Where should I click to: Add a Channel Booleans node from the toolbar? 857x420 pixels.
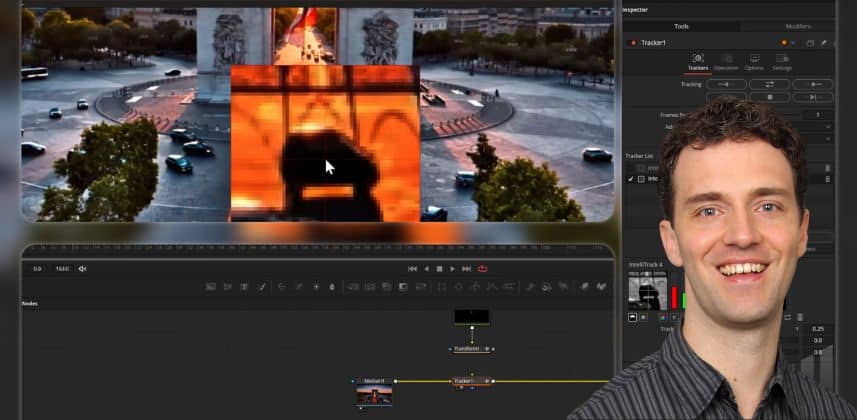click(369, 286)
